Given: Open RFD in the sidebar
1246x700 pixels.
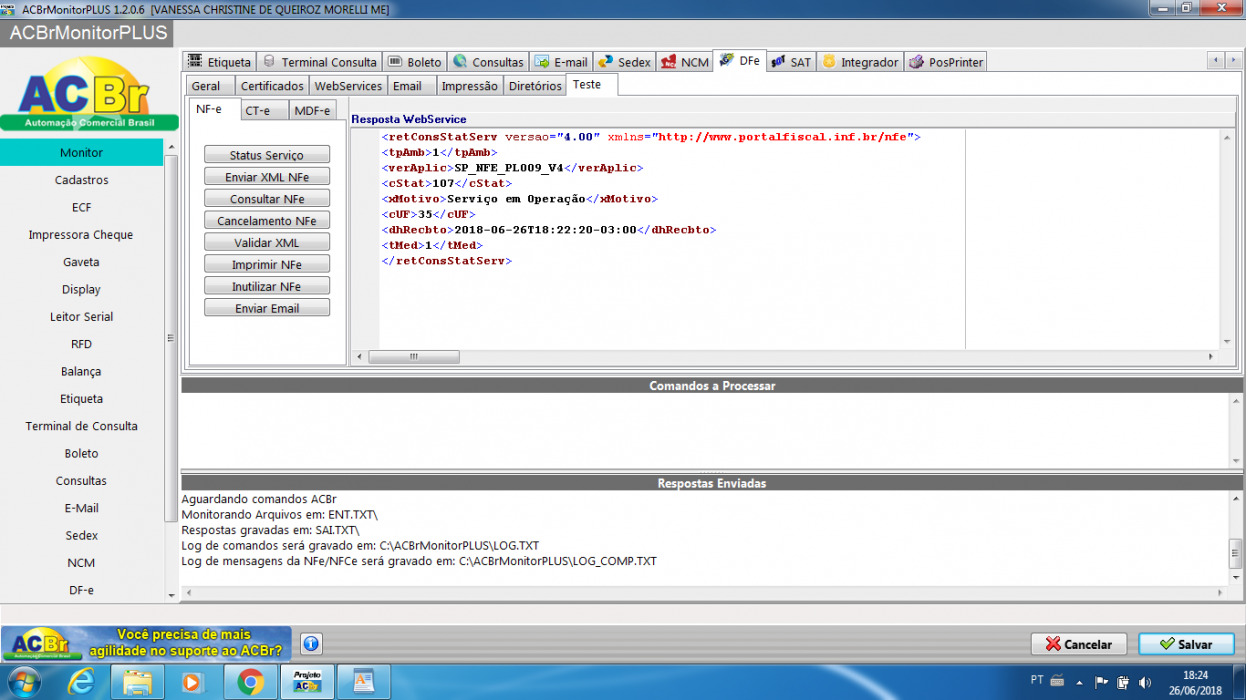Looking at the screenshot, I should click(81, 344).
